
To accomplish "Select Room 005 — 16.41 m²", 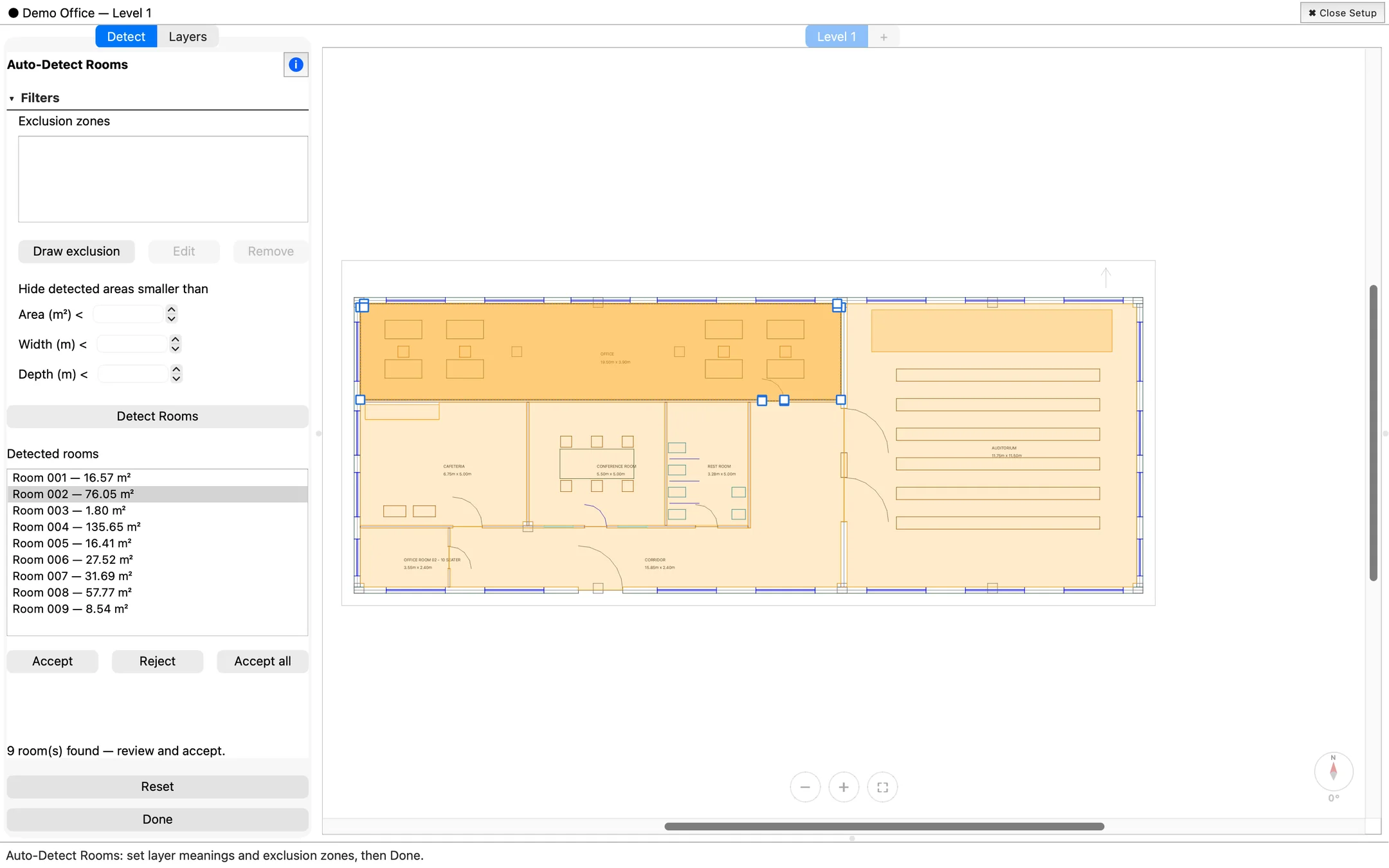I will pyautogui.click(x=158, y=543).
